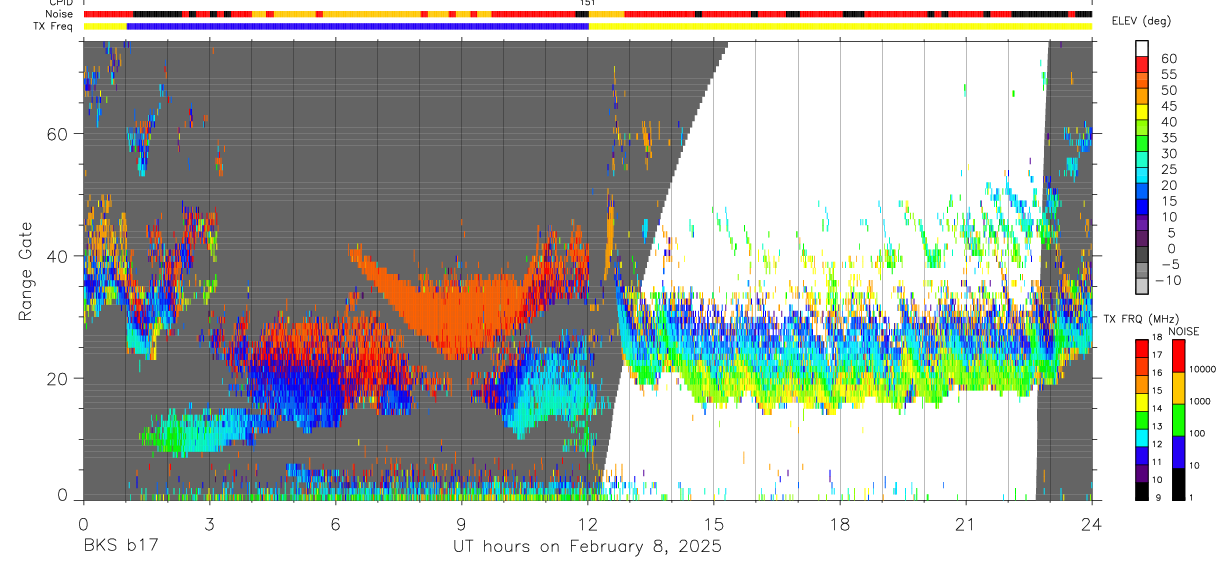Click the '1000' value in NOISE legend
This screenshot has height=567, width=1228.
coord(1199,401)
